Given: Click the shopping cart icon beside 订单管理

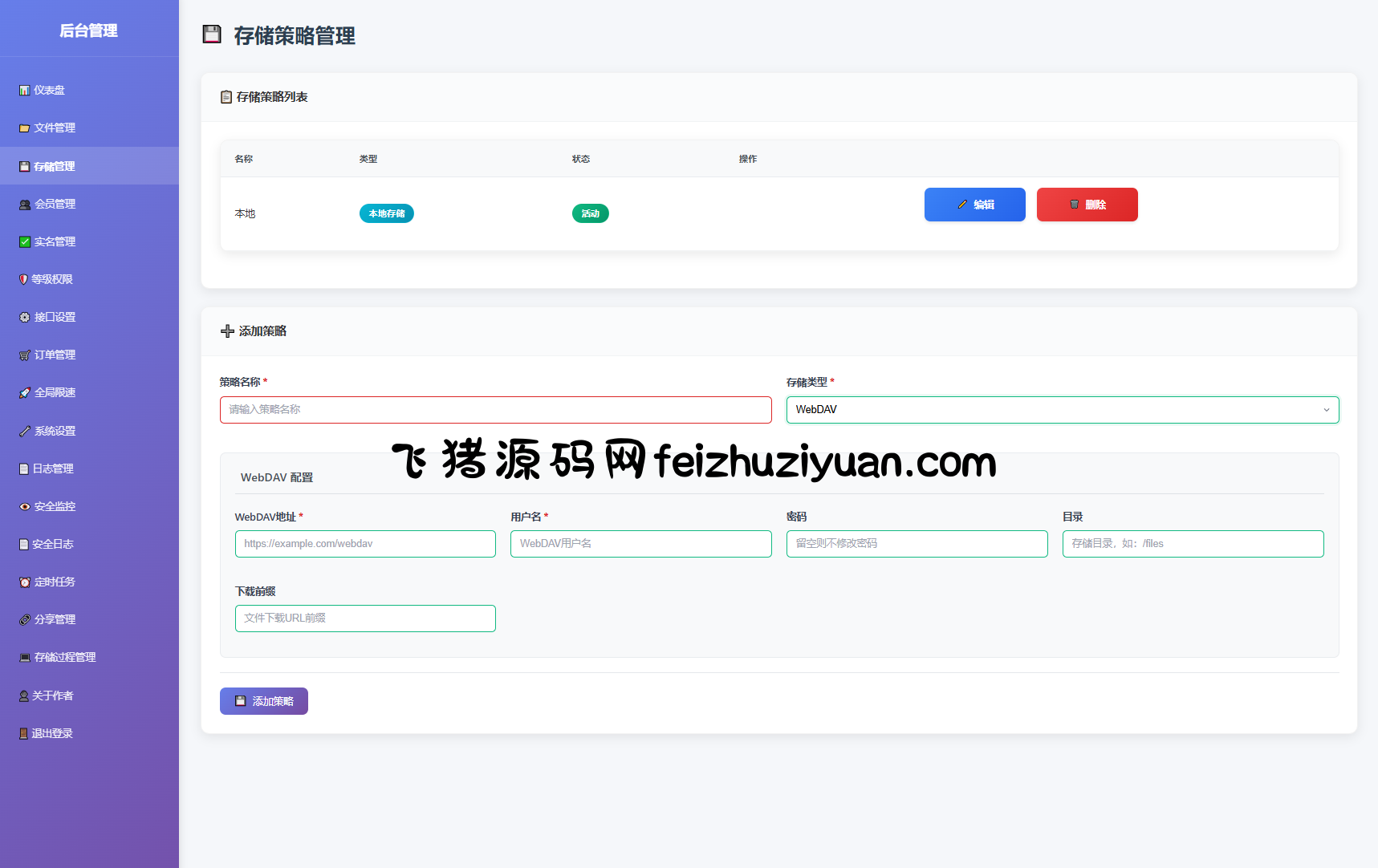Looking at the screenshot, I should click(24, 355).
